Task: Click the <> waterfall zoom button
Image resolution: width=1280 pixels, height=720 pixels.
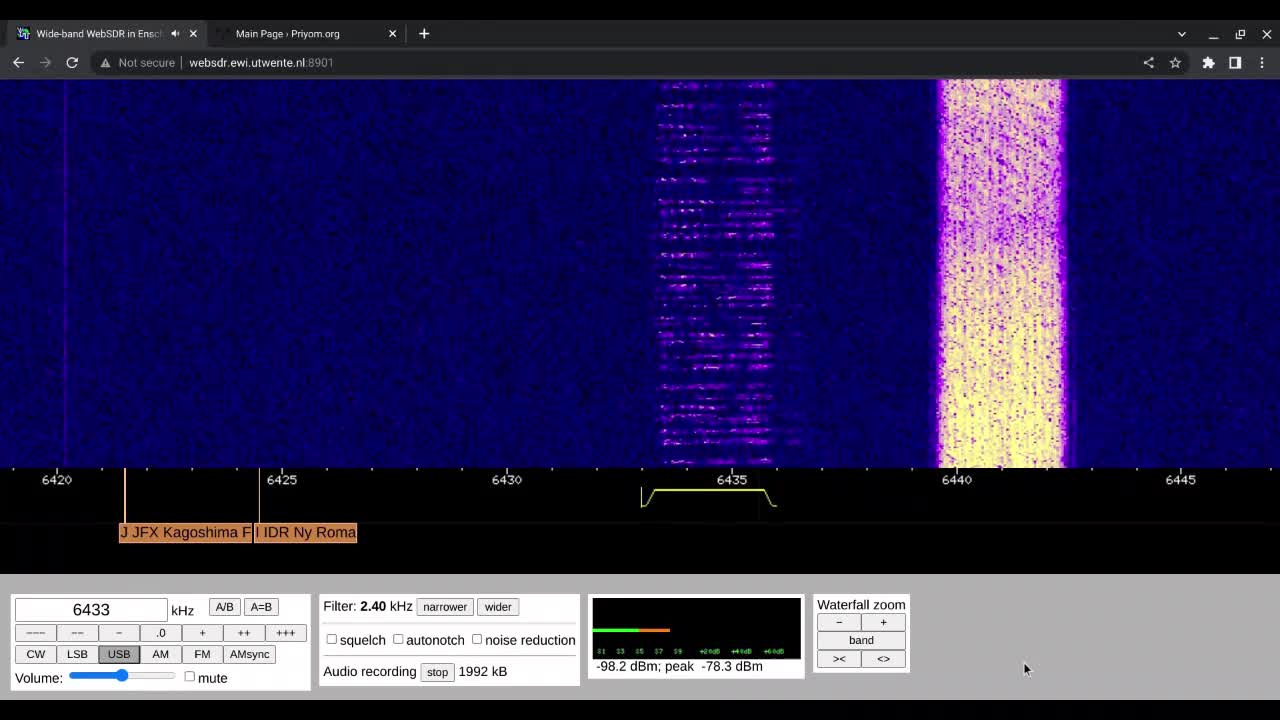Action: pos(883,659)
